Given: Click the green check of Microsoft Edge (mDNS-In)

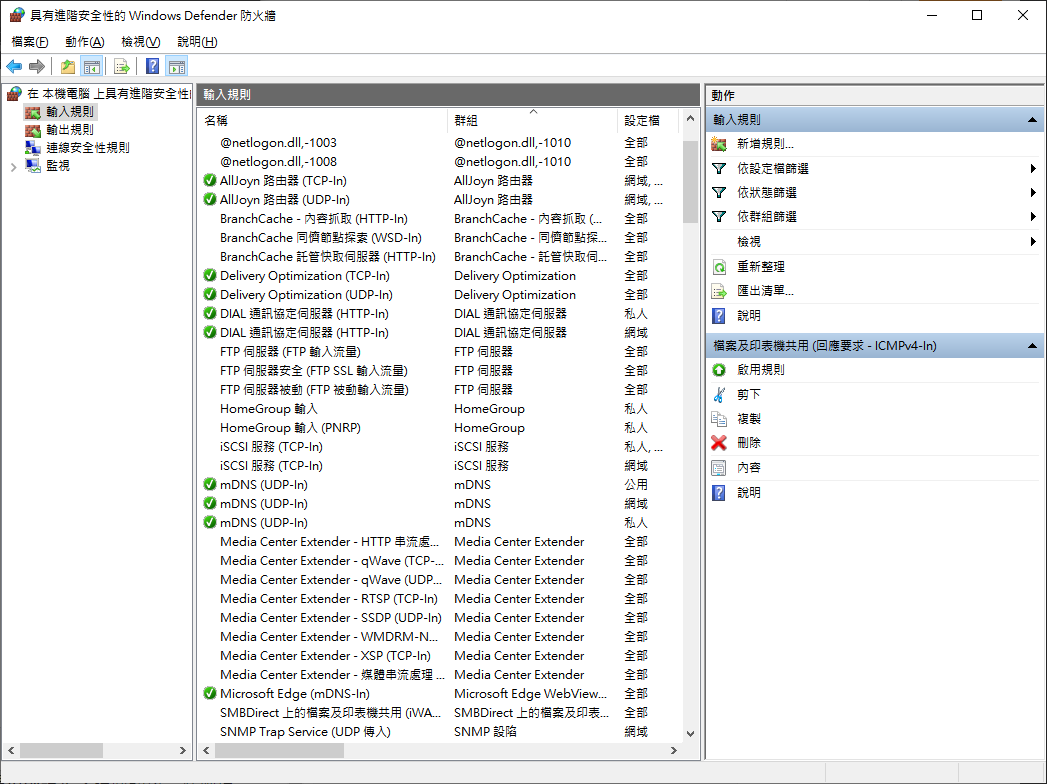Looking at the screenshot, I should 210,693.
